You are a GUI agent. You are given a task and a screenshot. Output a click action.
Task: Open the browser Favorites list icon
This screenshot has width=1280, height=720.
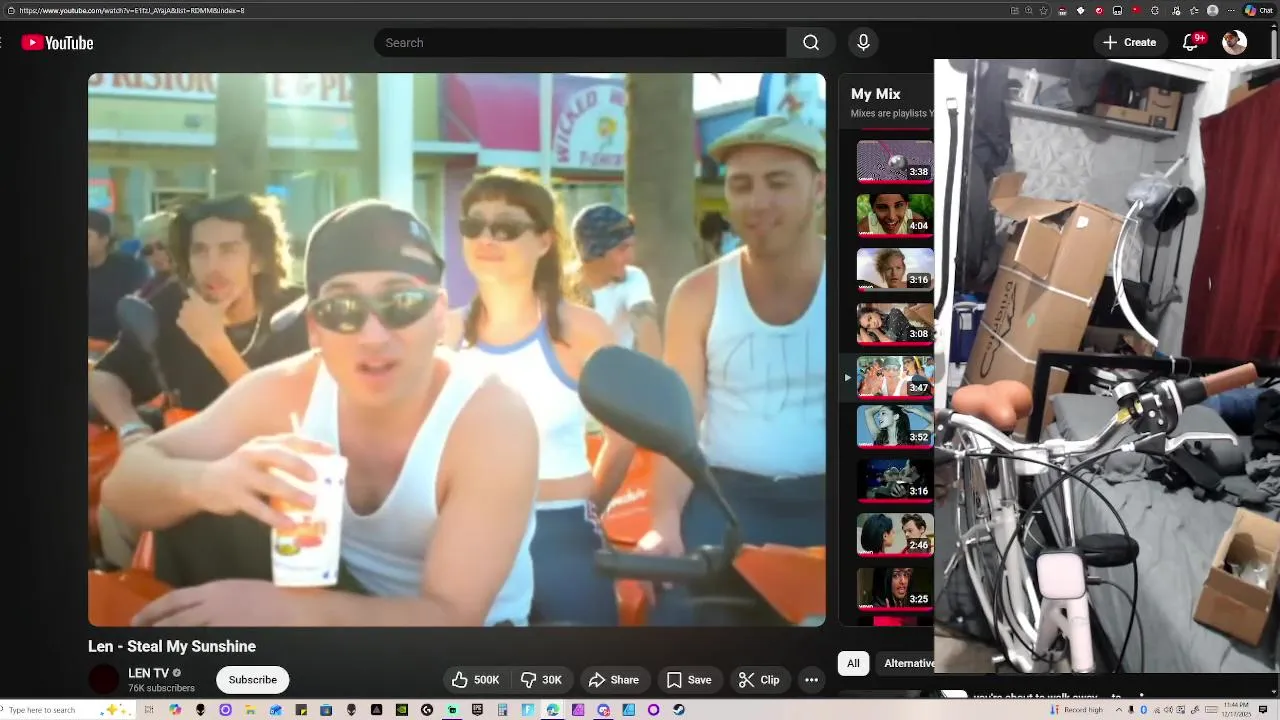(1194, 10)
